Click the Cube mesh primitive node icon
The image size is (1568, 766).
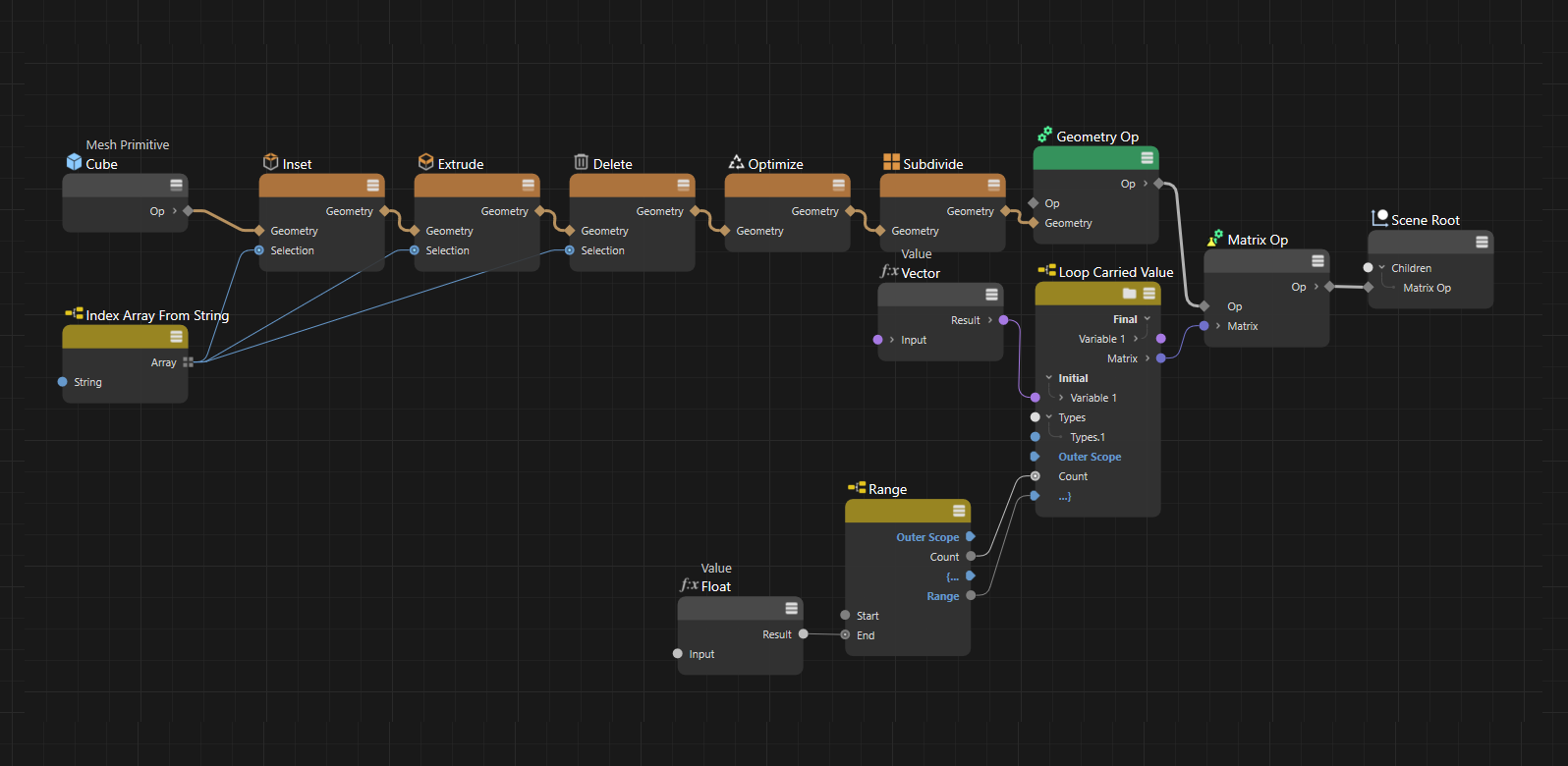tap(74, 162)
